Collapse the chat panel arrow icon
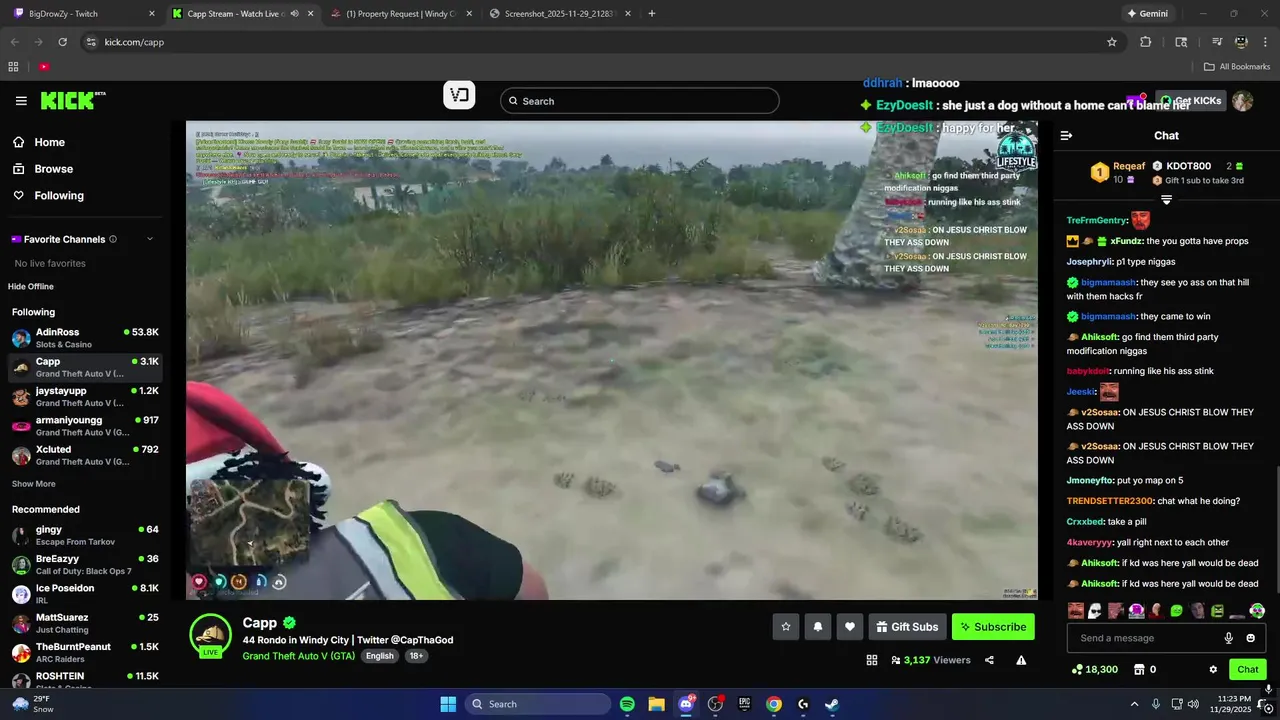Image resolution: width=1280 pixels, height=720 pixels. click(x=1066, y=136)
